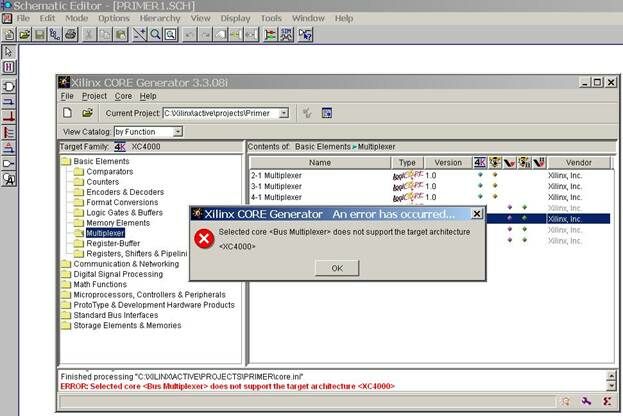Select the red bus tap tool
Image resolution: width=623 pixels, height=416 pixels.
tap(9, 132)
